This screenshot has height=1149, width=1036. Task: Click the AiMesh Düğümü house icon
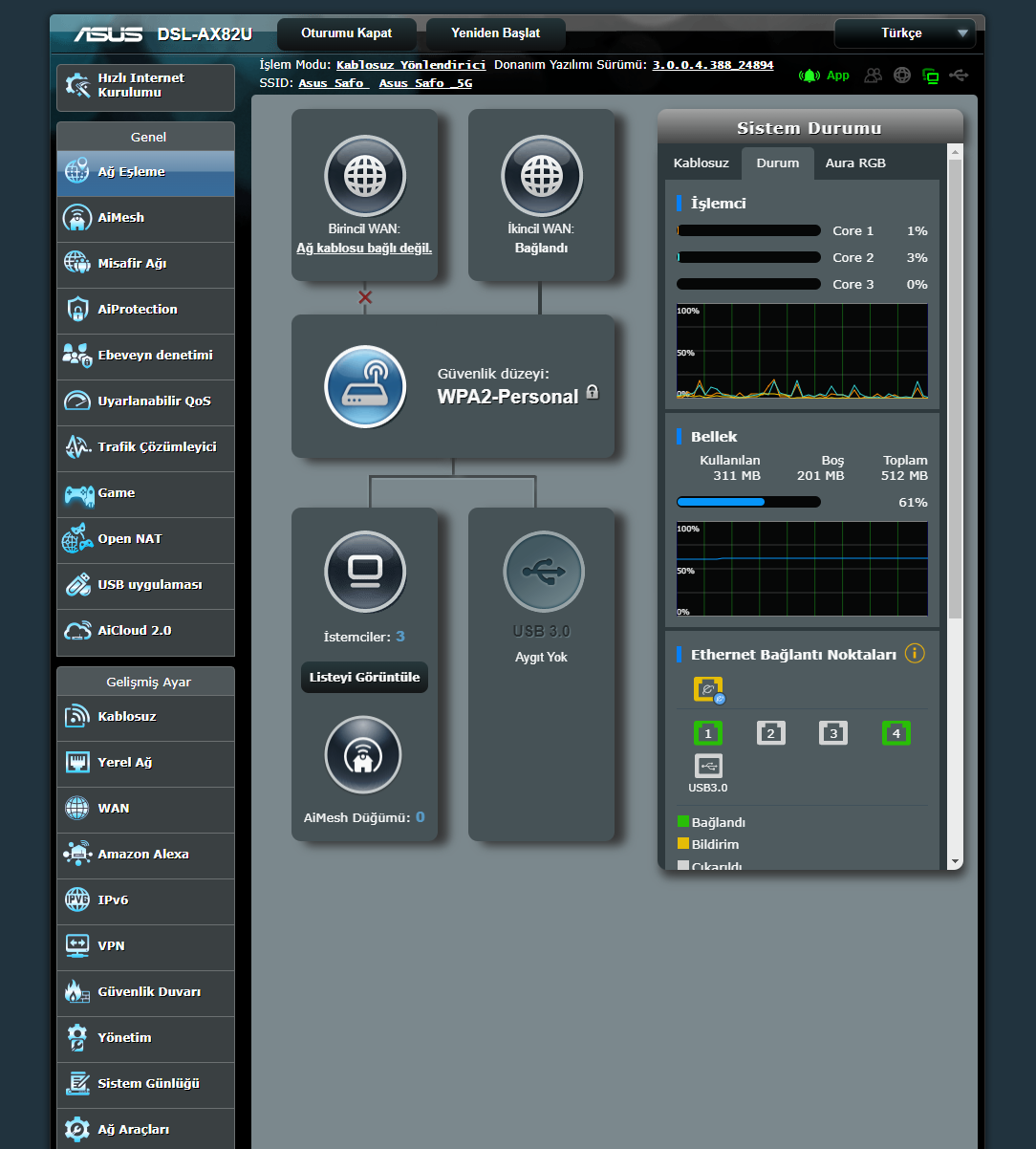pos(363,755)
